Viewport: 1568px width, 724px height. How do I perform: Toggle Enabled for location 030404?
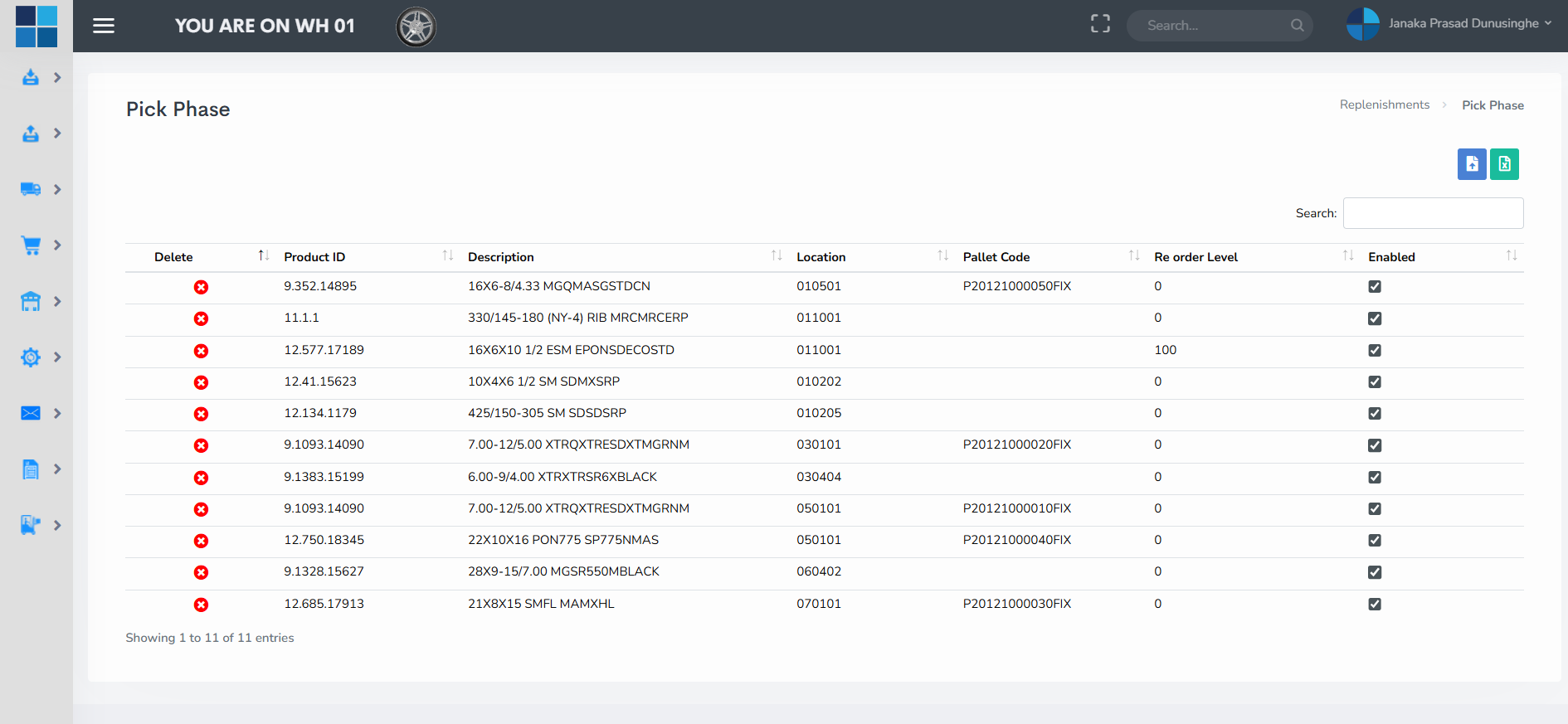pyautogui.click(x=1375, y=477)
